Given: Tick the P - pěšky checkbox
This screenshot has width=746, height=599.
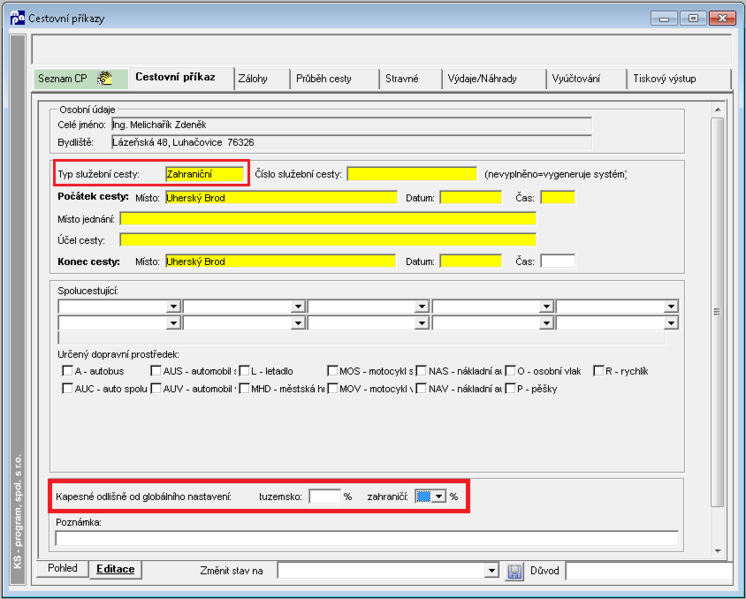Looking at the screenshot, I should pyautogui.click(x=510, y=388).
